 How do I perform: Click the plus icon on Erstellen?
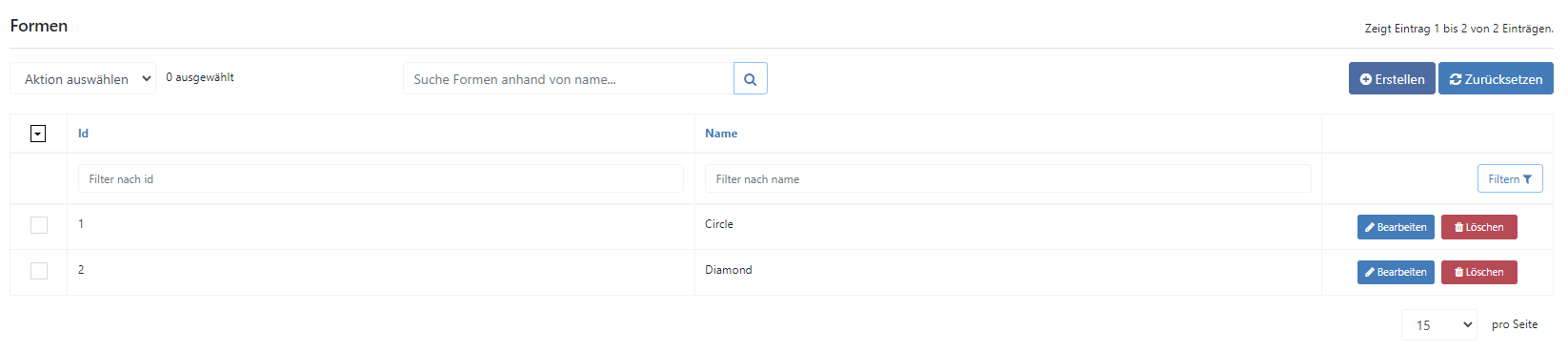[x=1366, y=79]
